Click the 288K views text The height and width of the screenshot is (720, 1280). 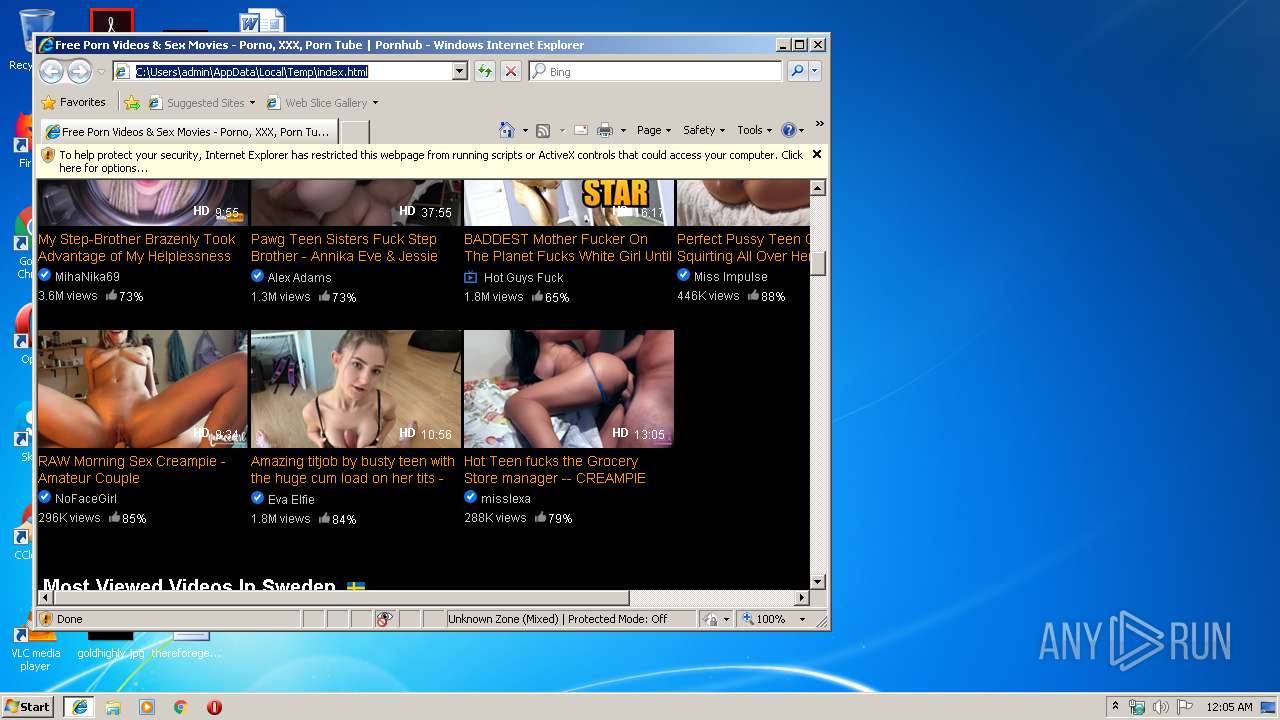(x=495, y=518)
